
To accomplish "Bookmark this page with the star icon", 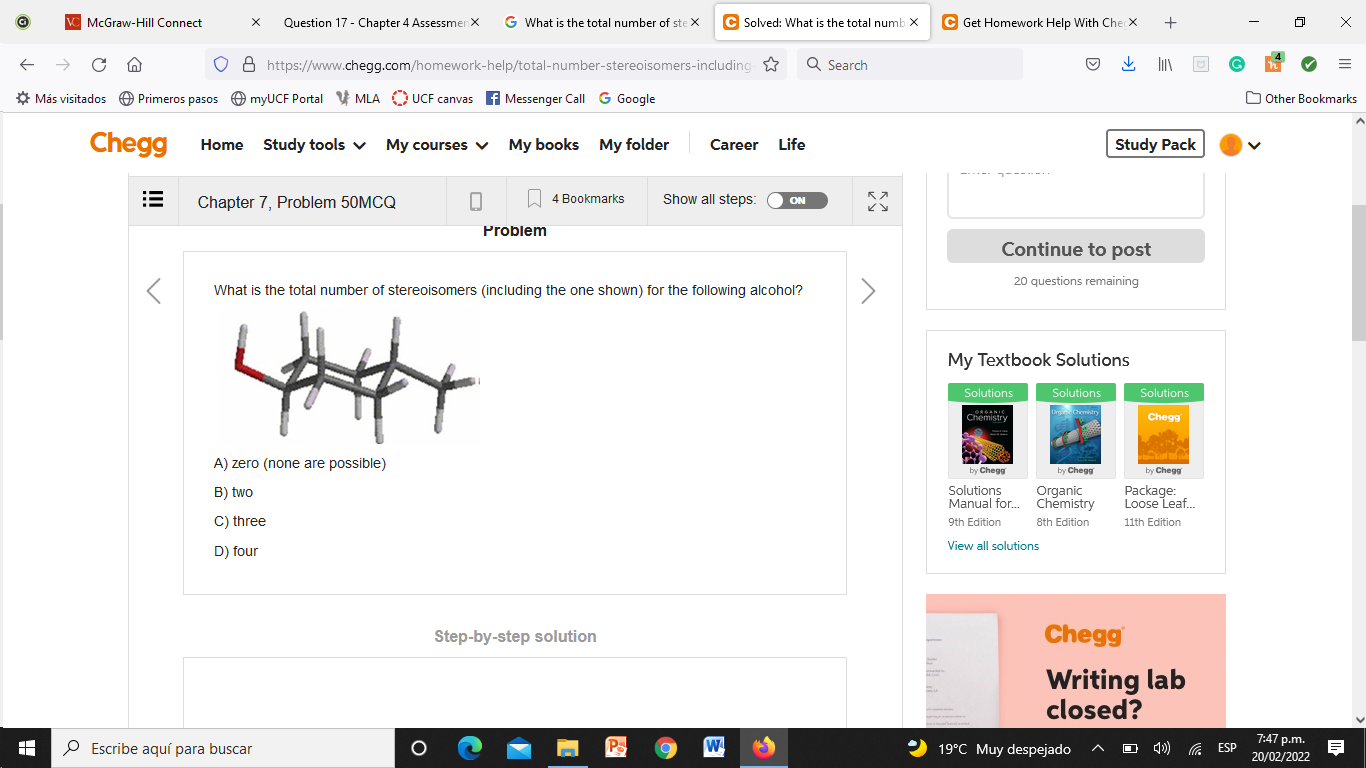I will [771, 65].
